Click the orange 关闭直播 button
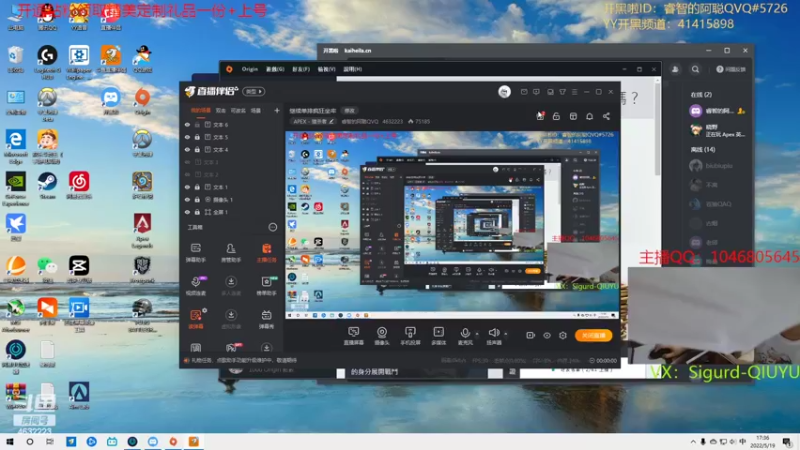The width and height of the screenshot is (800, 450). (593, 335)
